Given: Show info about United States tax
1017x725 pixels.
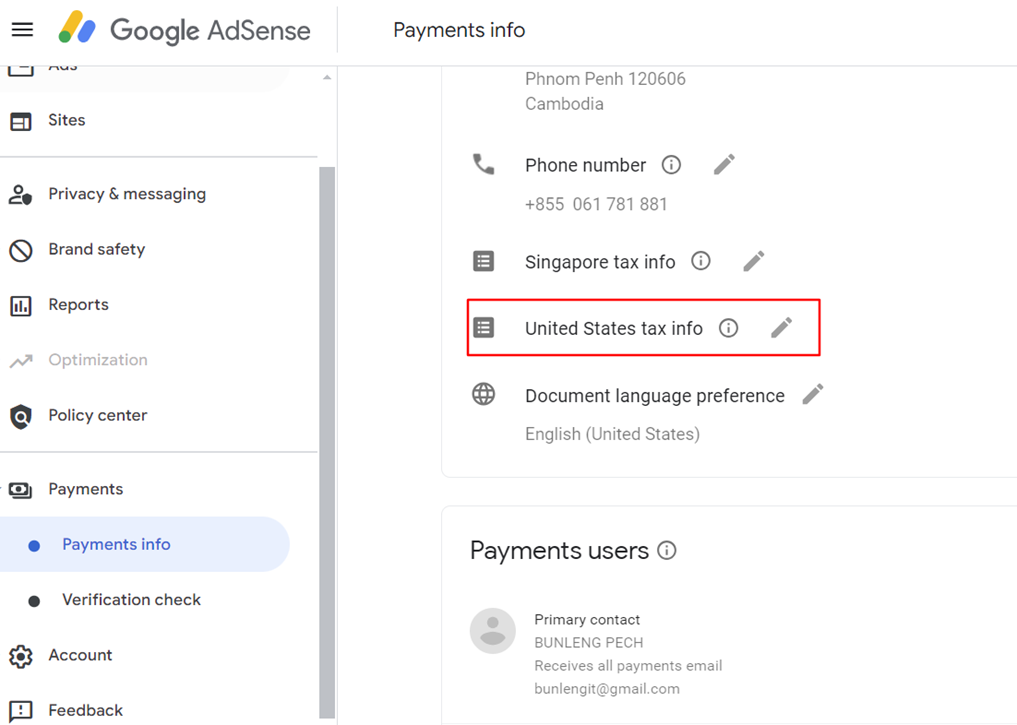Looking at the screenshot, I should (728, 327).
